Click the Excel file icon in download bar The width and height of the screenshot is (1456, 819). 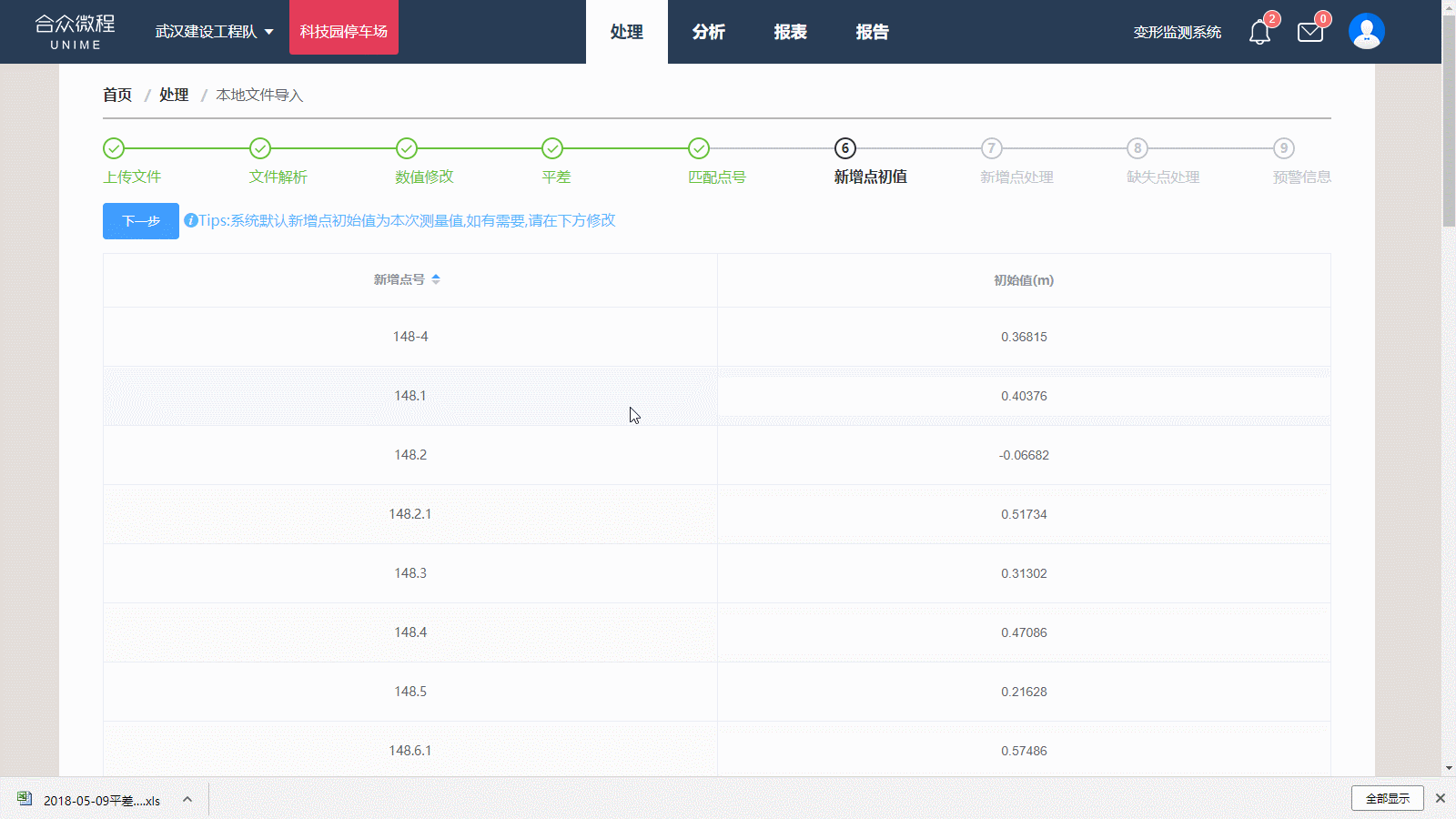click(x=25, y=799)
